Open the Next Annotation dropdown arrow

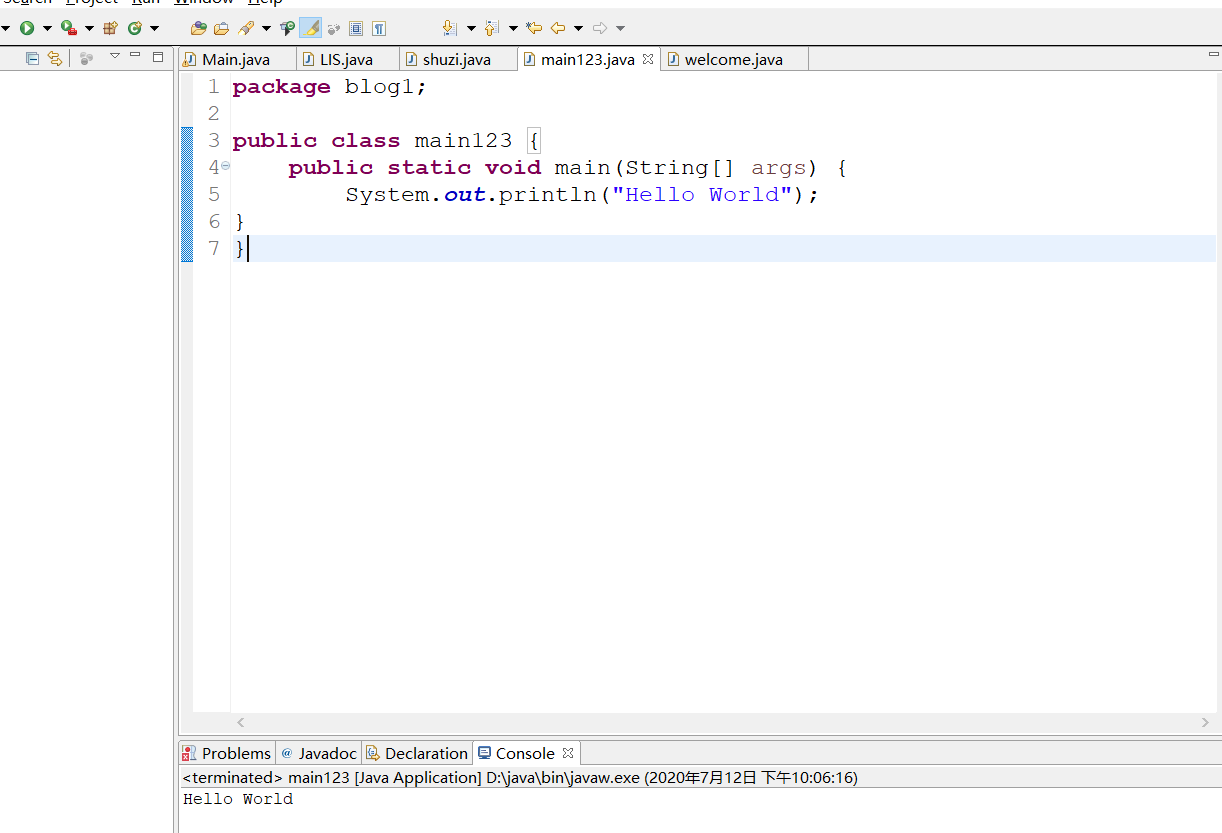coord(471,28)
